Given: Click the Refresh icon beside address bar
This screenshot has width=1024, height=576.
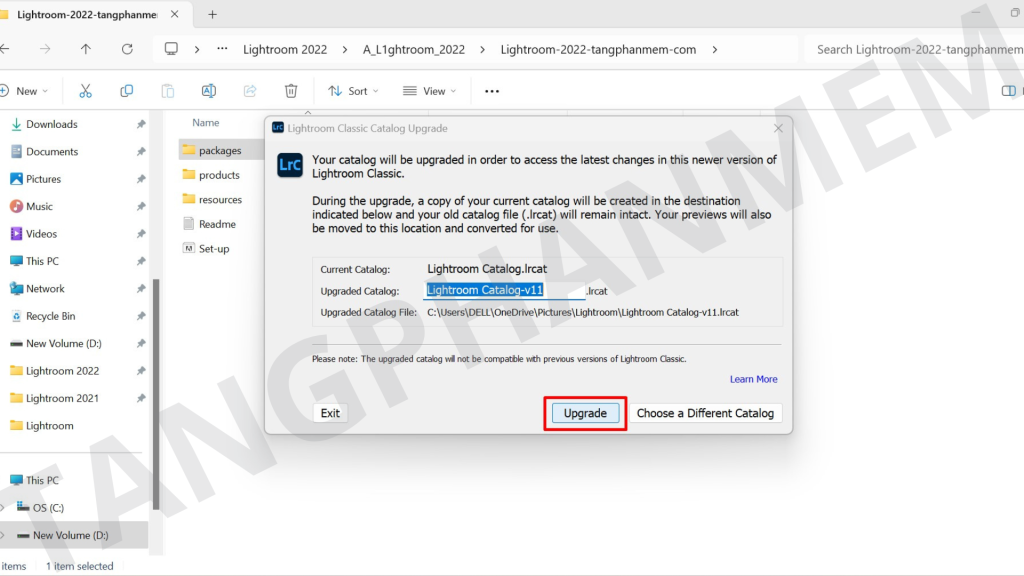Looking at the screenshot, I should coord(127,49).
